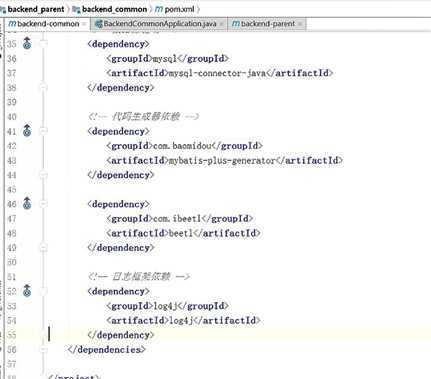Collapse the dependency block at line 35
Viewport: 431px width, 379px height.
(43, 44)
